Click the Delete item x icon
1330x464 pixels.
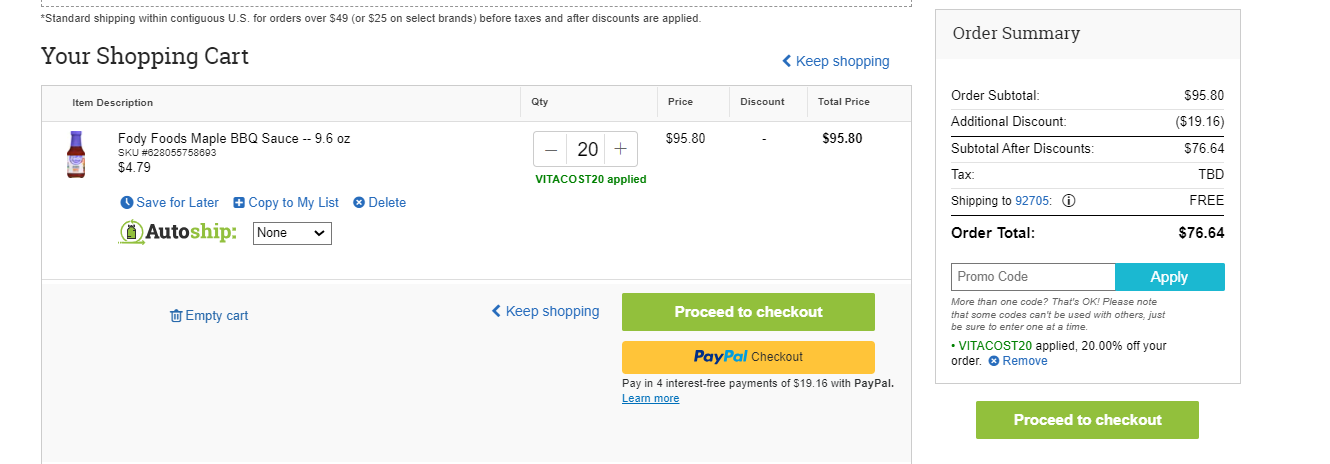(359, 202)
